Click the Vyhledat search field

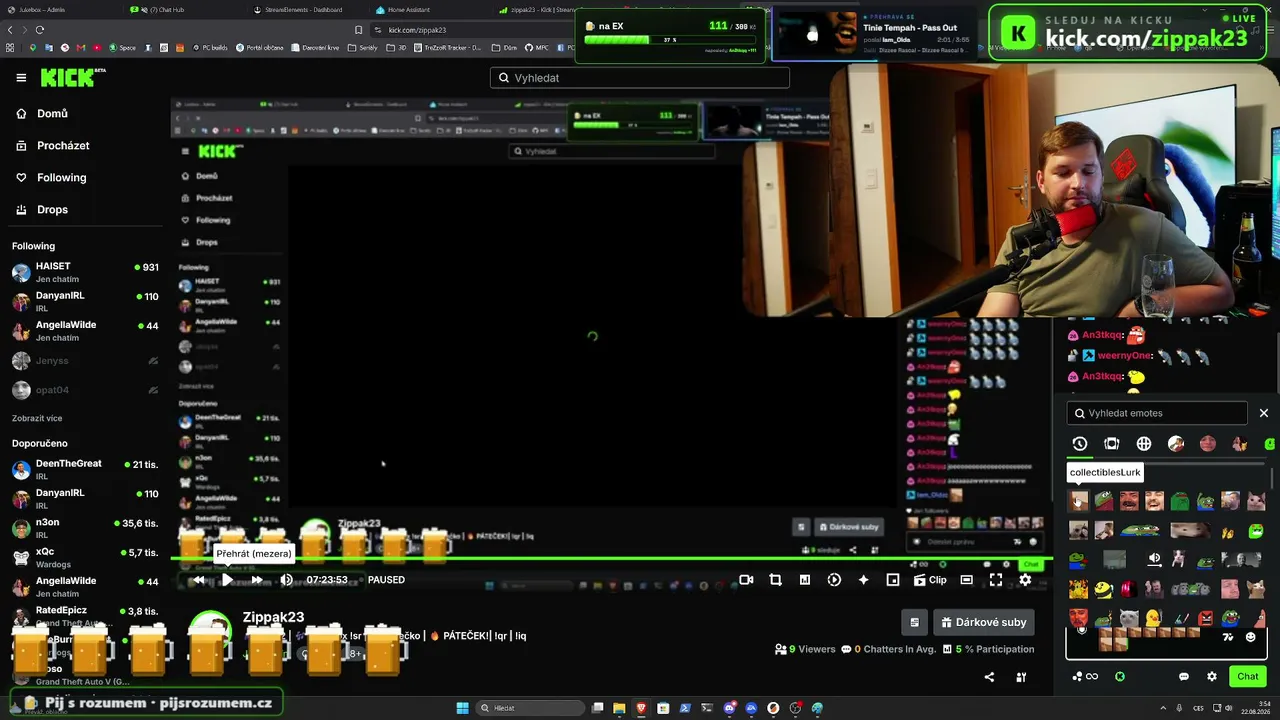click(x=640, y=78)
